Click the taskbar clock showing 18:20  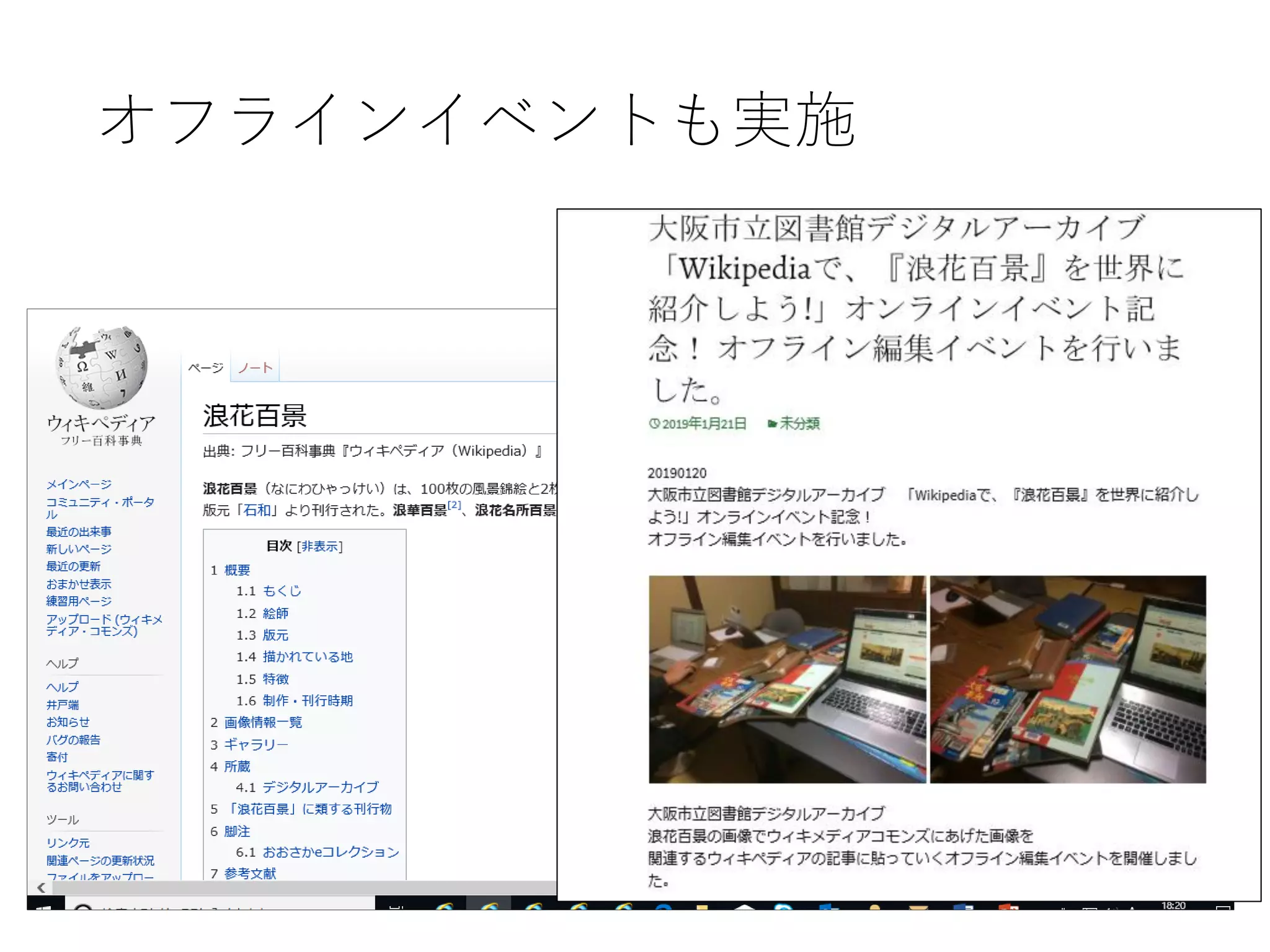(x=1173, y=906)
